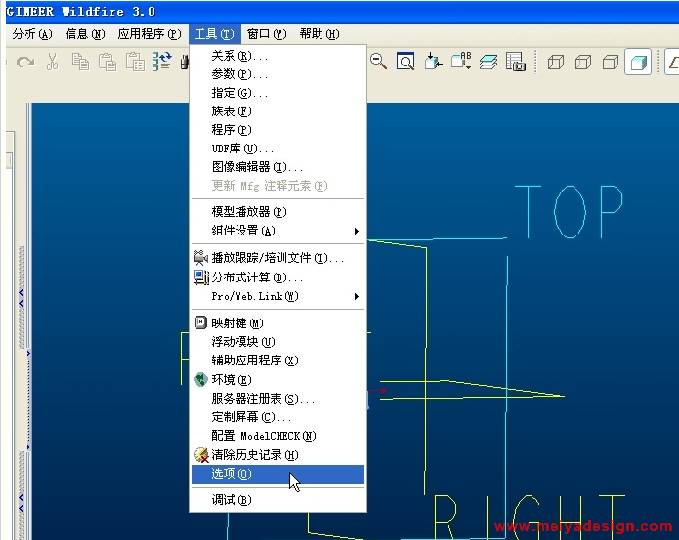Open 环境(E) settings entry
Screen dimensions: 679x540
pos(278,379)
